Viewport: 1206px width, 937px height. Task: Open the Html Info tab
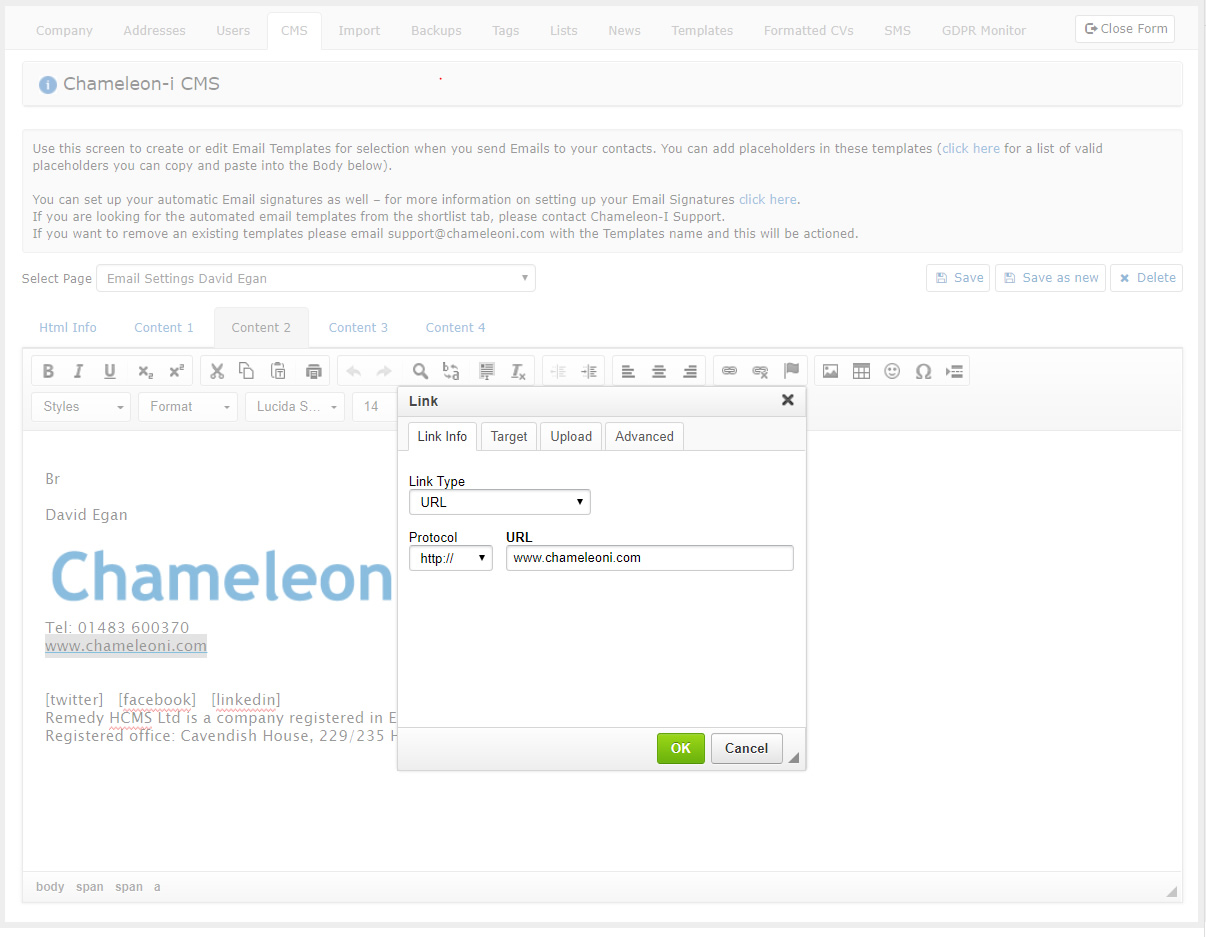(68, 327)
